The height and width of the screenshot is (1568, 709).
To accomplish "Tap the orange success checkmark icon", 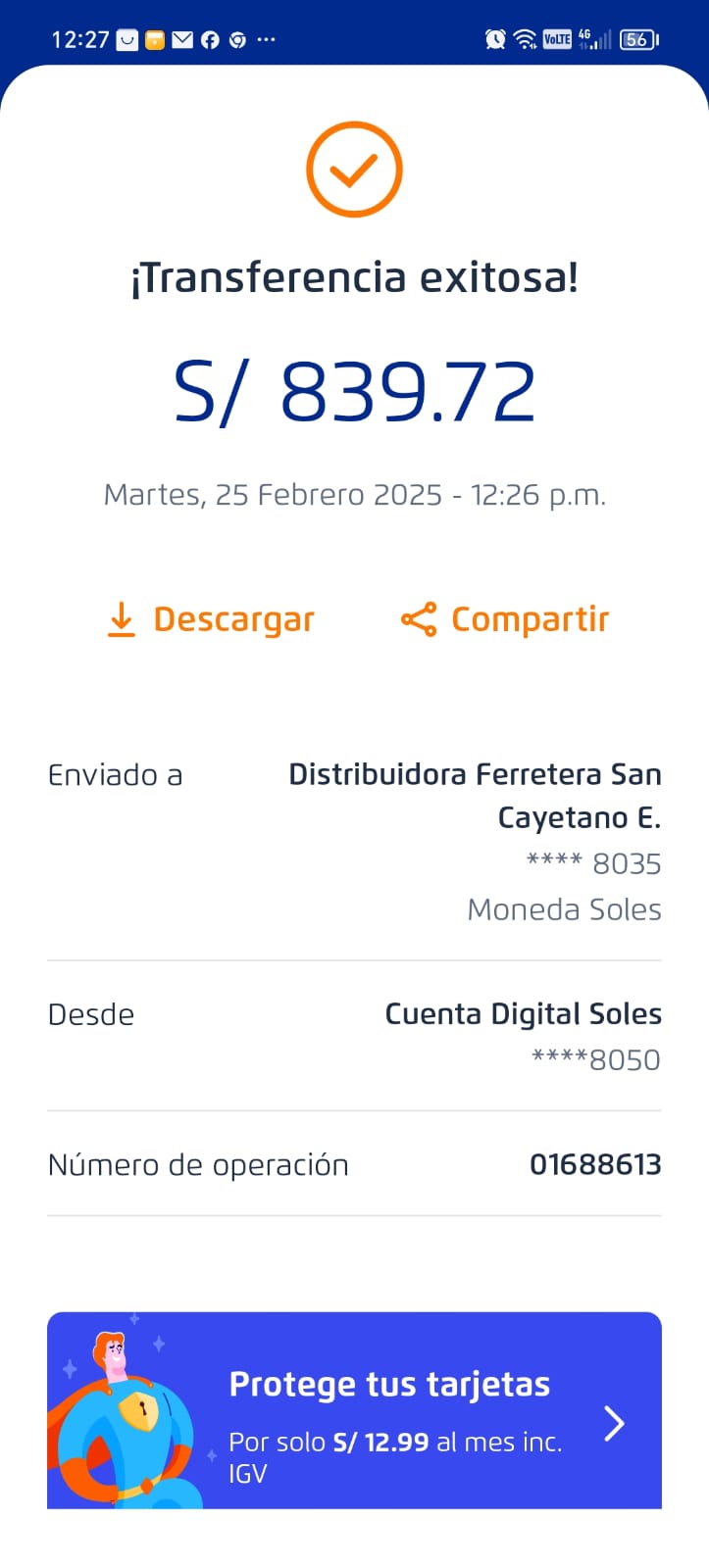I will [354, 170].
